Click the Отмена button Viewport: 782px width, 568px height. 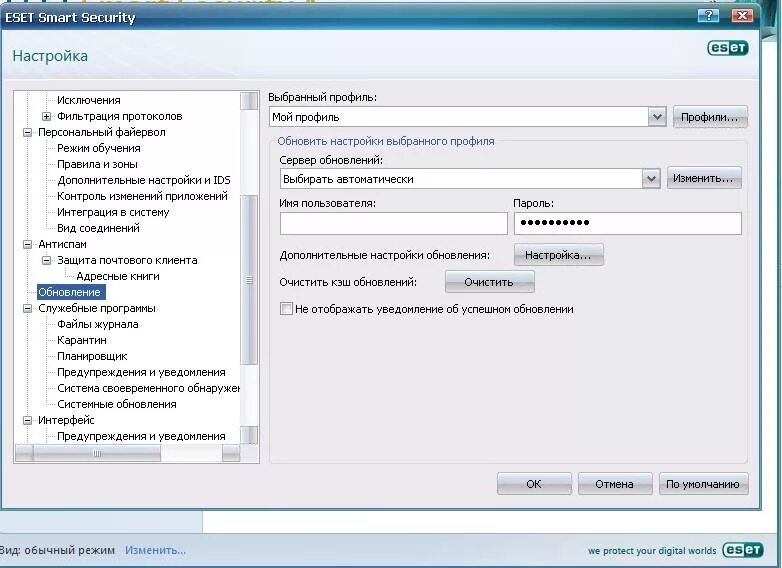tap(615, 484)
